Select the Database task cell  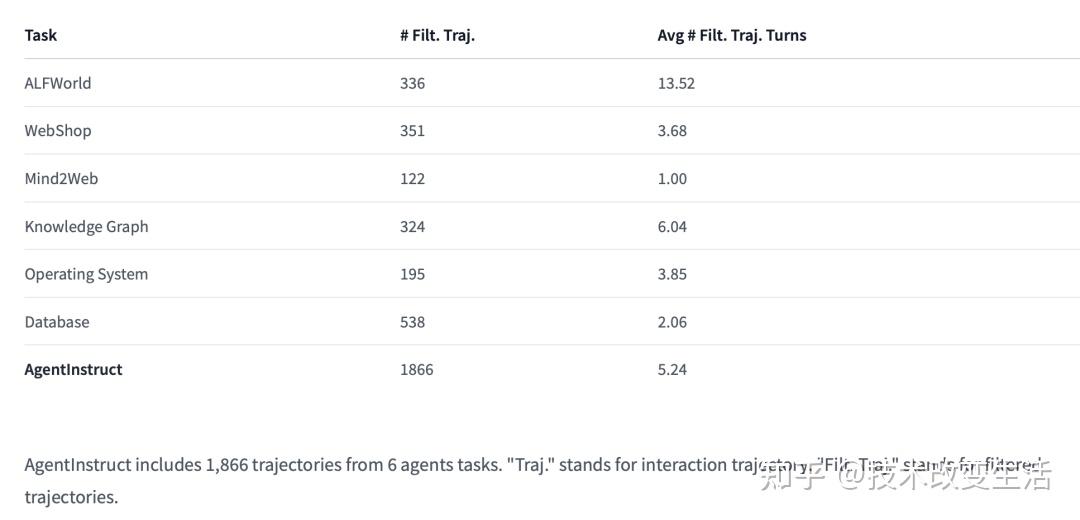(x=56, y=322)
